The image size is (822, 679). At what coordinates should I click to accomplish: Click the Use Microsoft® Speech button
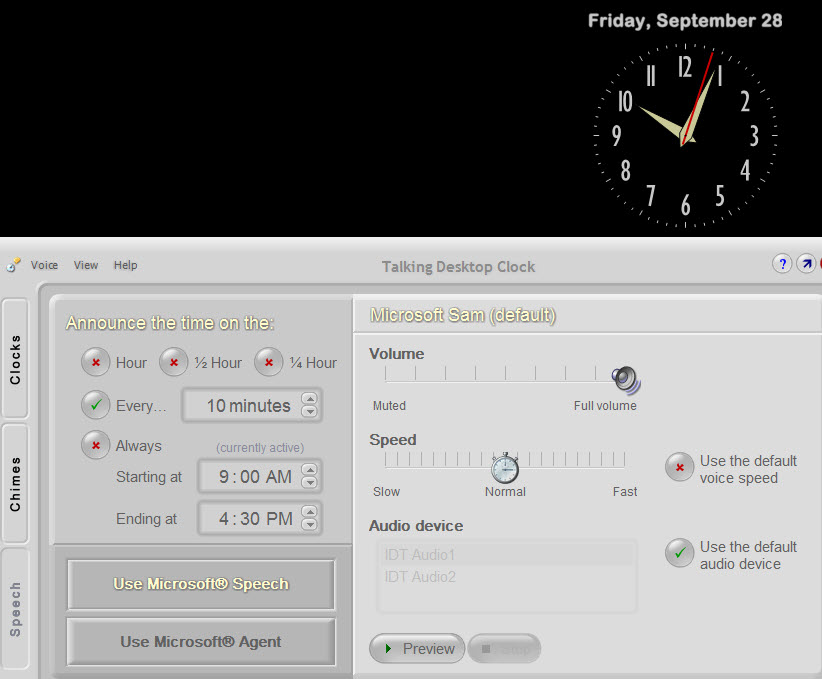(201, 584)
